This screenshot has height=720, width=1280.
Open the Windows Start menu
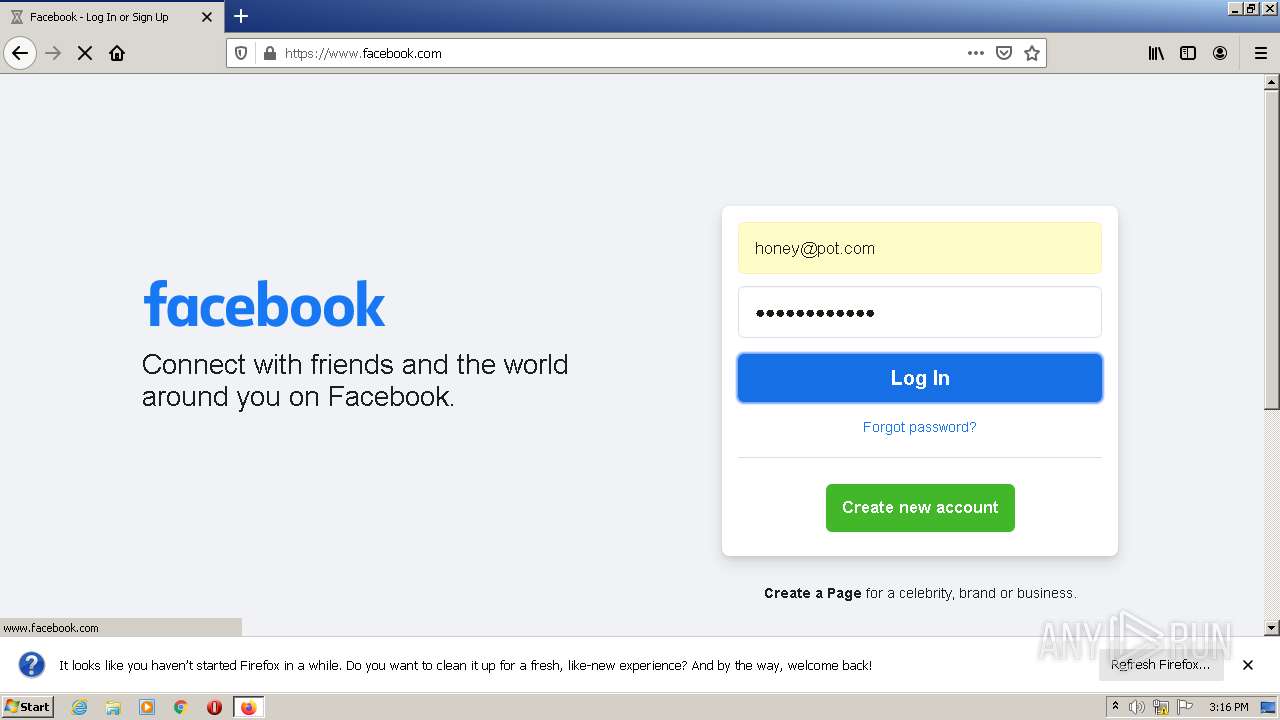pyautogui.click(x=27, y=707)
